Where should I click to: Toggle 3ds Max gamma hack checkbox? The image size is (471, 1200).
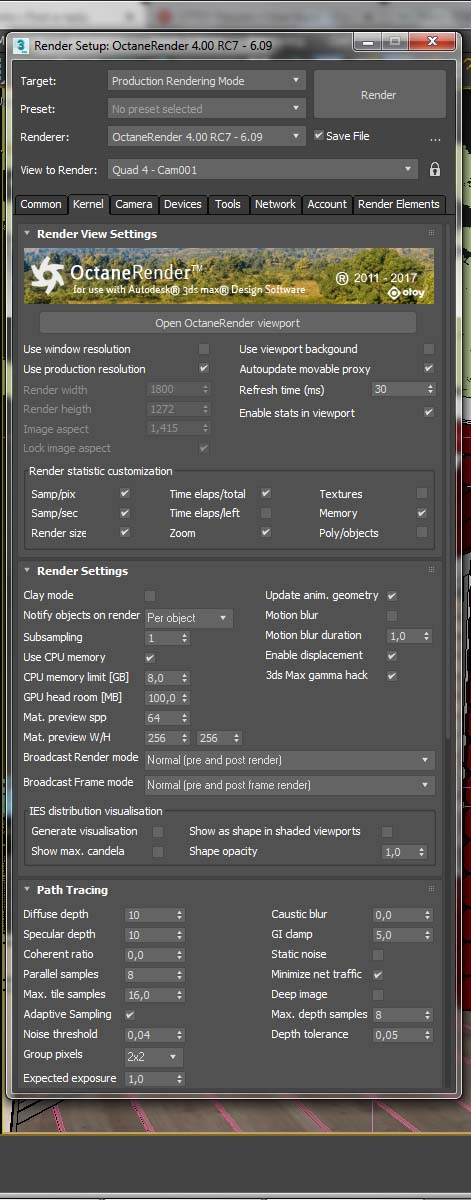click(392, 676)
